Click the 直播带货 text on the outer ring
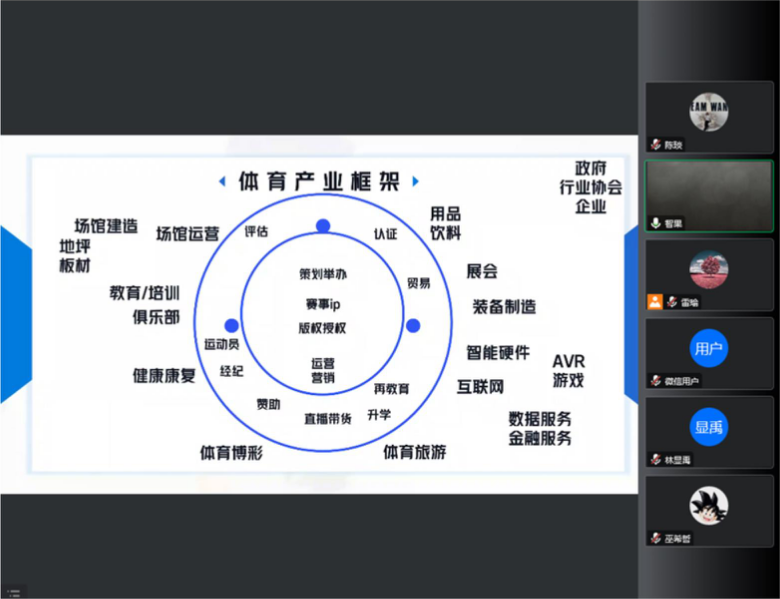The height and width of the screenshot is (599, 780). (x=328, y=419)
